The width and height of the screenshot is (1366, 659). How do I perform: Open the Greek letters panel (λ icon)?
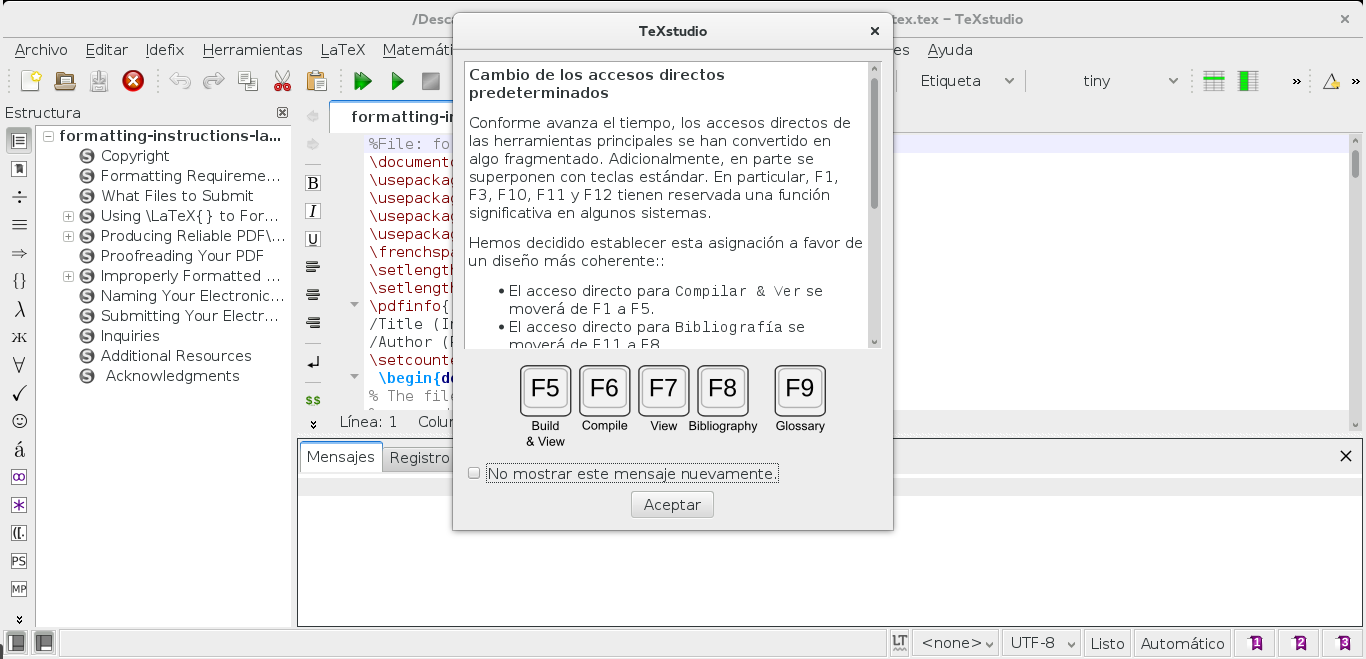tap(19, 309)
